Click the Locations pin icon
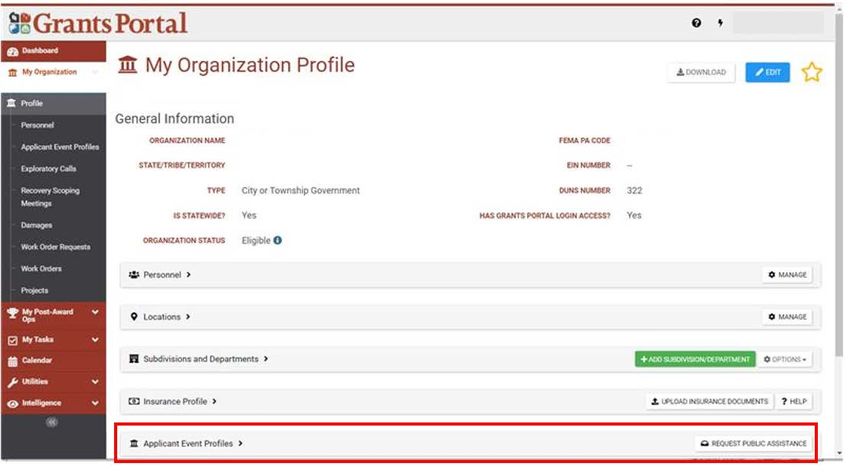This screenshot has width=850, height=473. click(x=134, y=316)
